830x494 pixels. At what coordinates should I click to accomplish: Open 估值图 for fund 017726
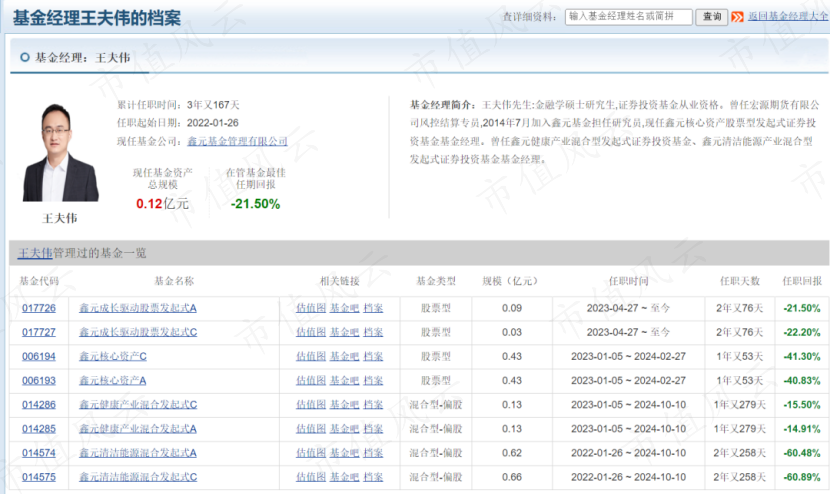pos(311,308)
